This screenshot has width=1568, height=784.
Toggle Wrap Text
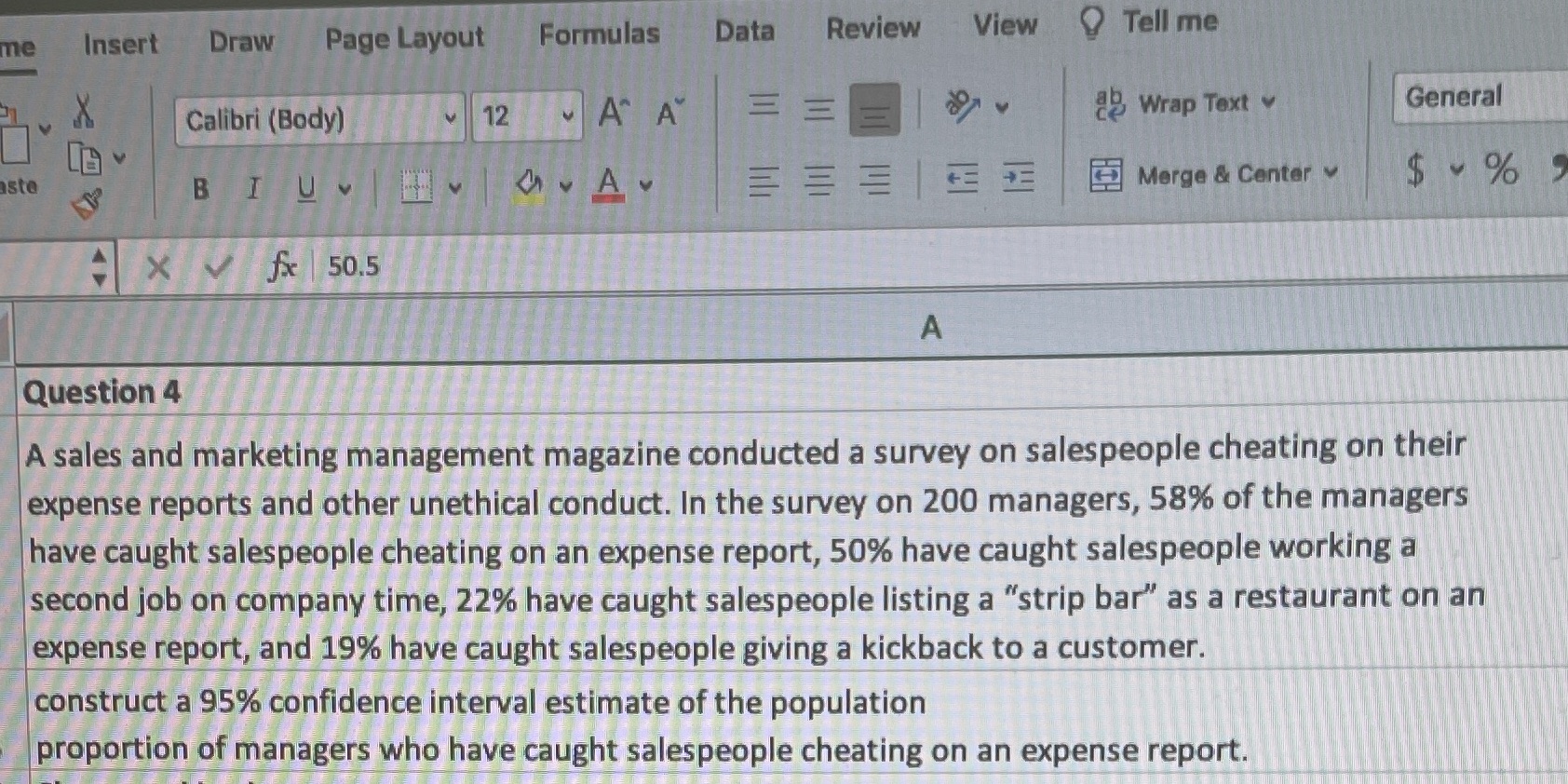(x=1172, y=103)
